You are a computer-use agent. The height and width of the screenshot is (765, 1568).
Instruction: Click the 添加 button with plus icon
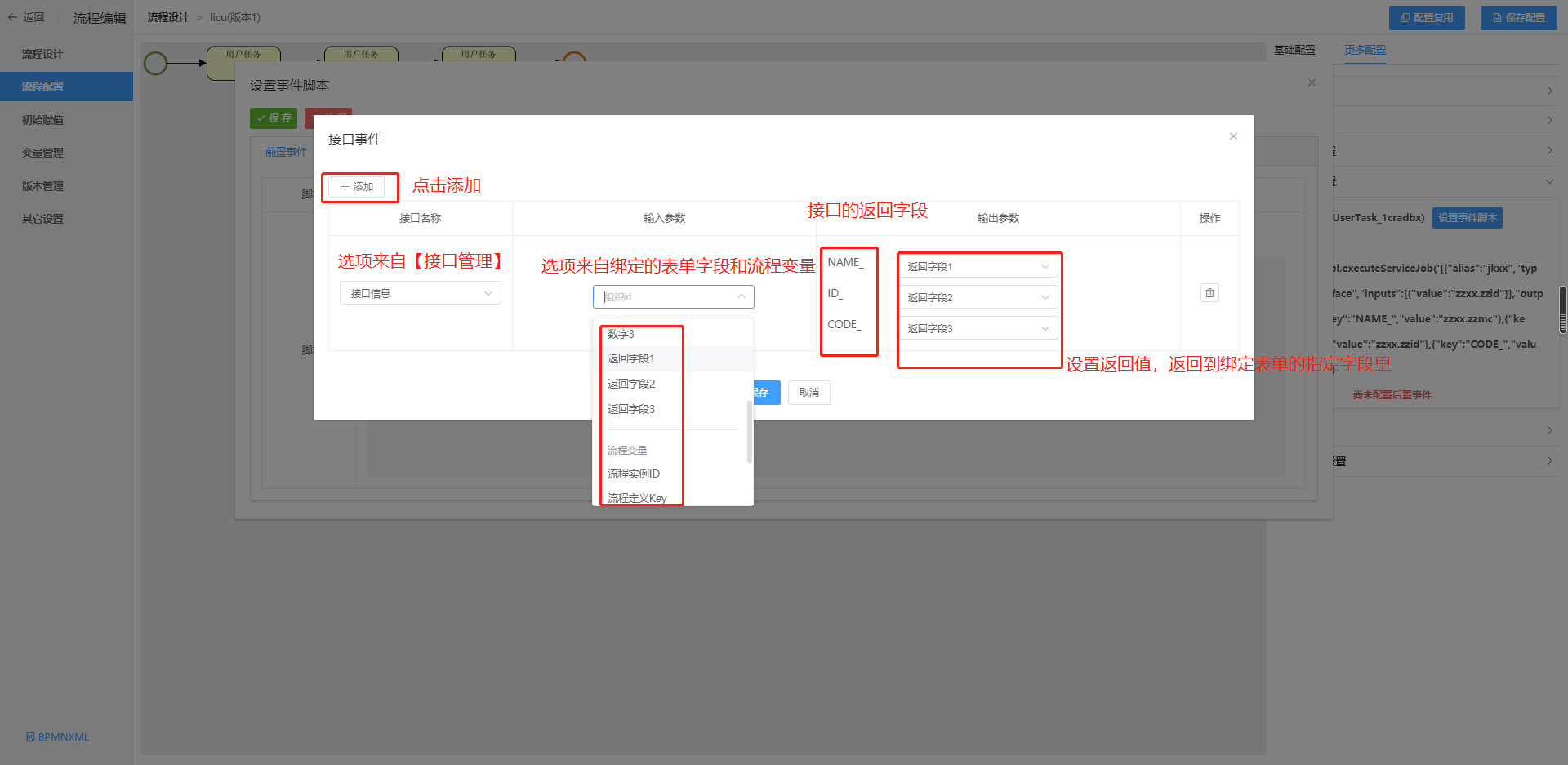coord(357,187)
